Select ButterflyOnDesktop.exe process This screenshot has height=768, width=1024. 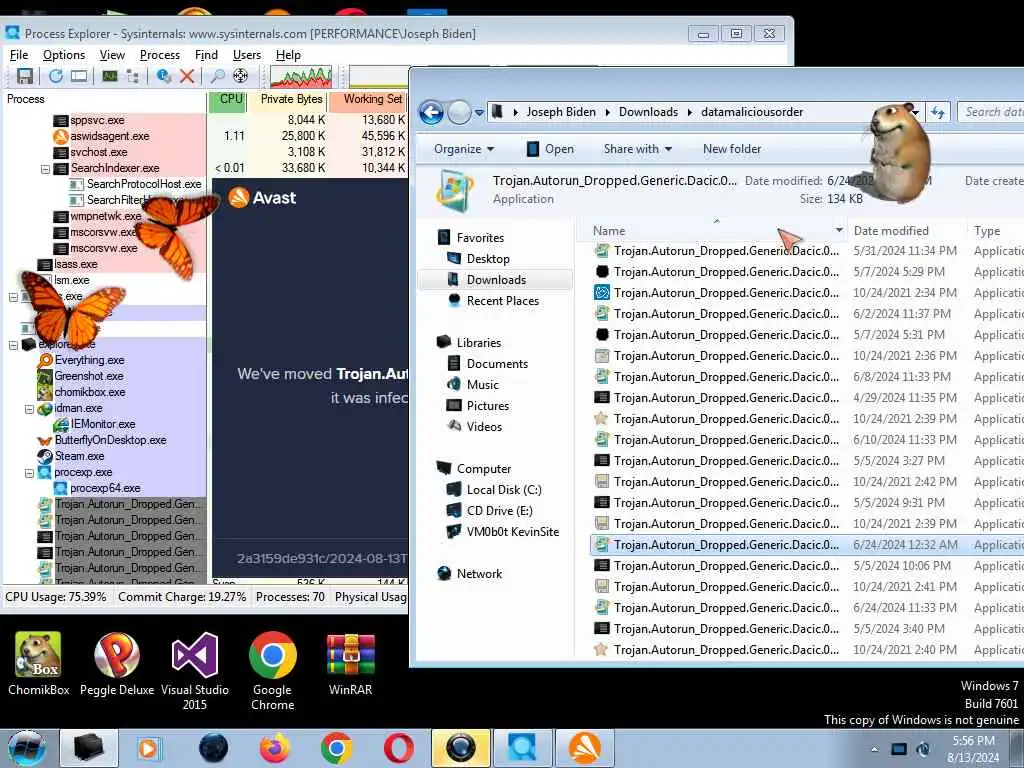[110, 440]
